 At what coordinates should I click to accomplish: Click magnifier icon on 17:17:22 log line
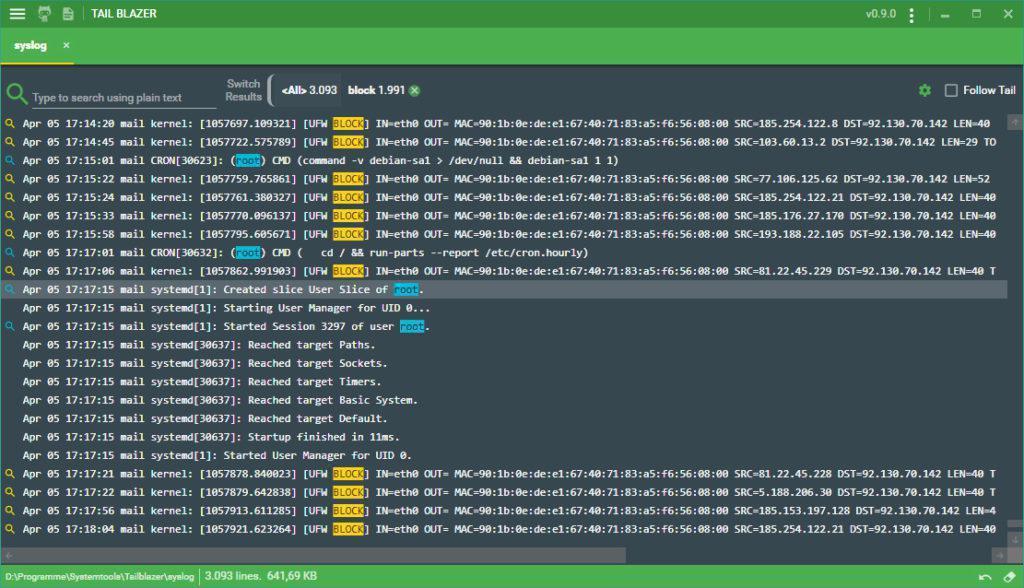pyautogui.click(x=10, y=492)
